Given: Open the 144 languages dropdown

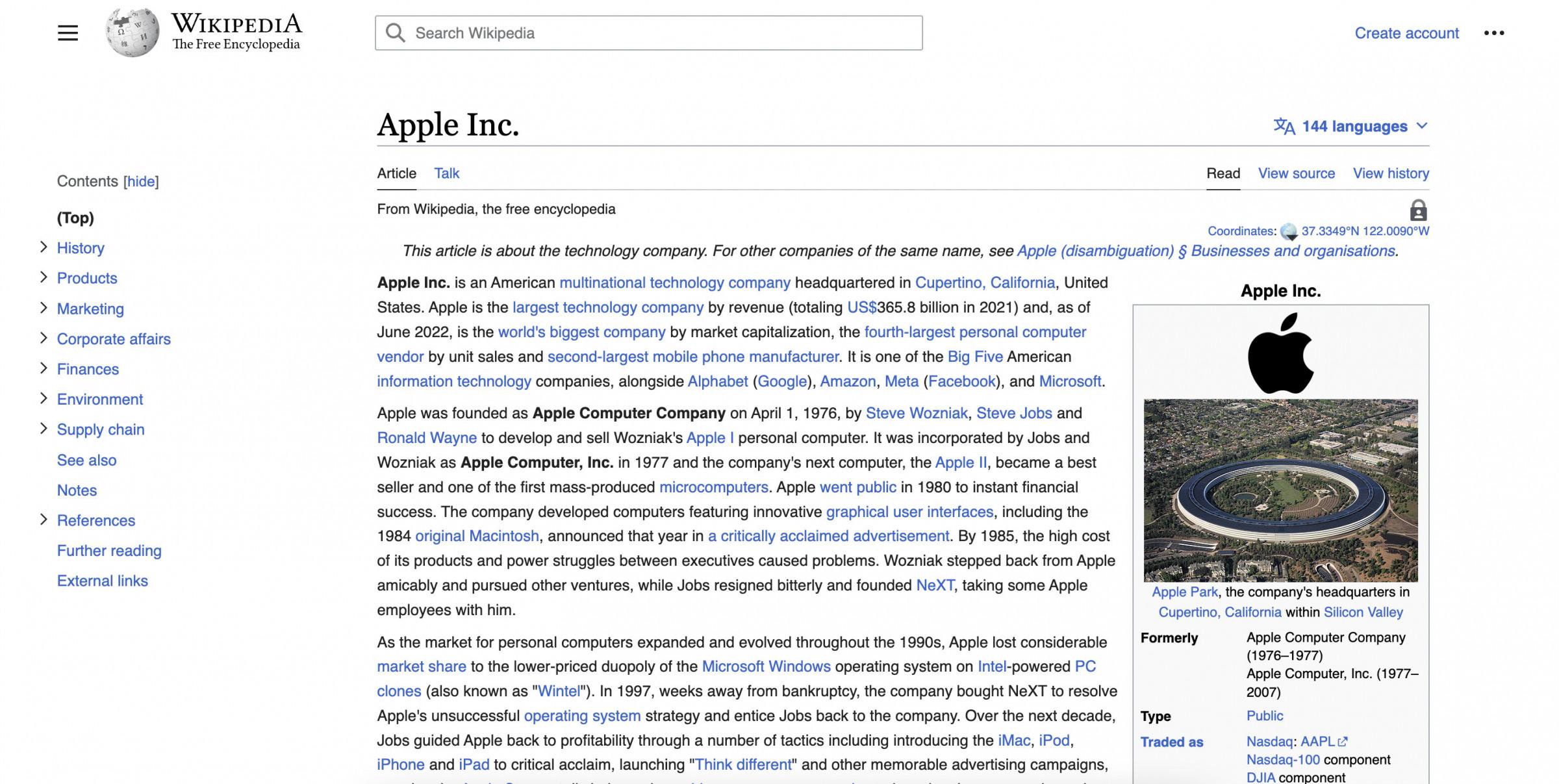Looking at the screenshot, I should [x=1351, y=126].
